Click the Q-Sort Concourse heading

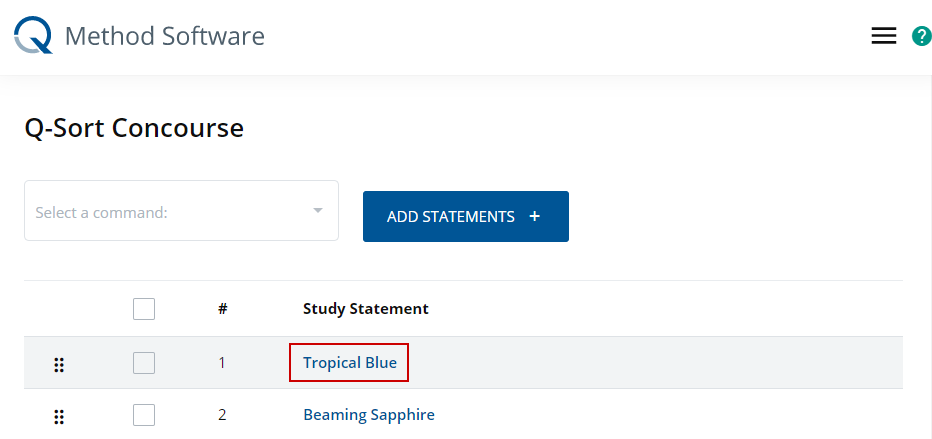pos(134,128)
